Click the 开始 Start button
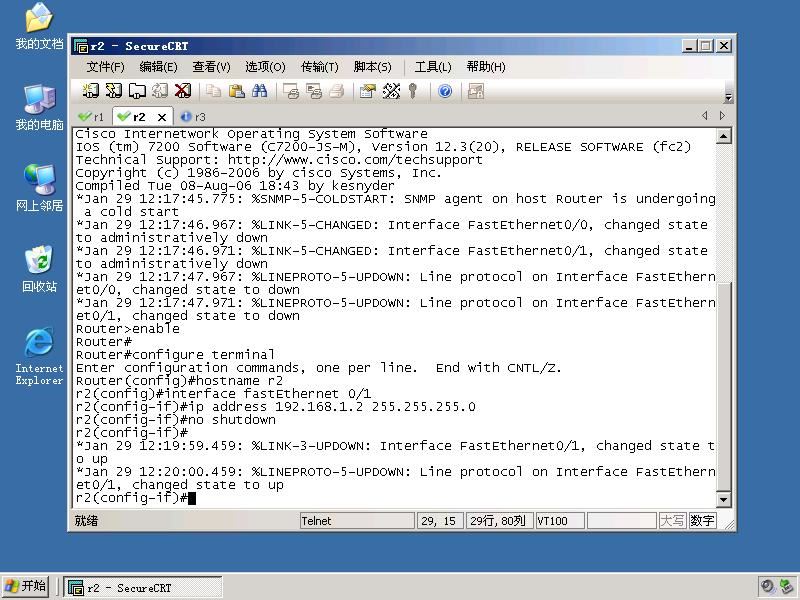Image resolution: width=800 pixels, height=600 pixels. [25, 586]
